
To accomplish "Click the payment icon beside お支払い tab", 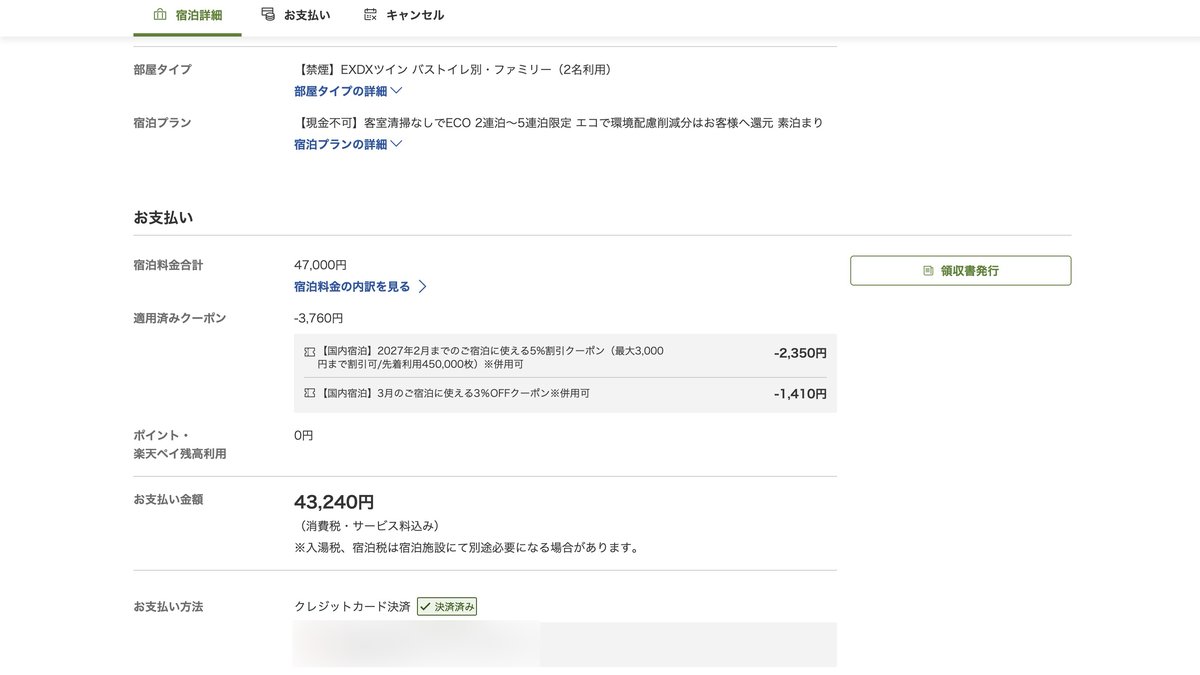I will (268, 14).
